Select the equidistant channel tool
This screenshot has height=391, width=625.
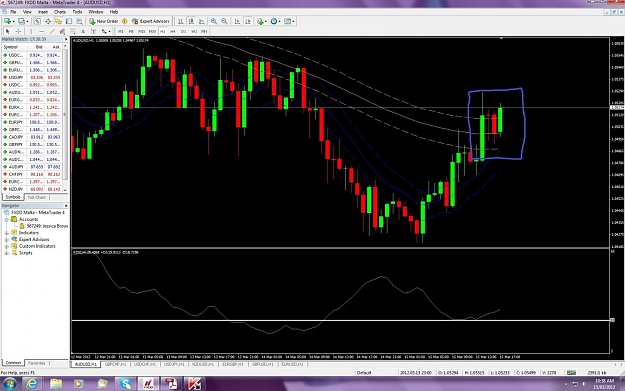(x=62, y=31)
